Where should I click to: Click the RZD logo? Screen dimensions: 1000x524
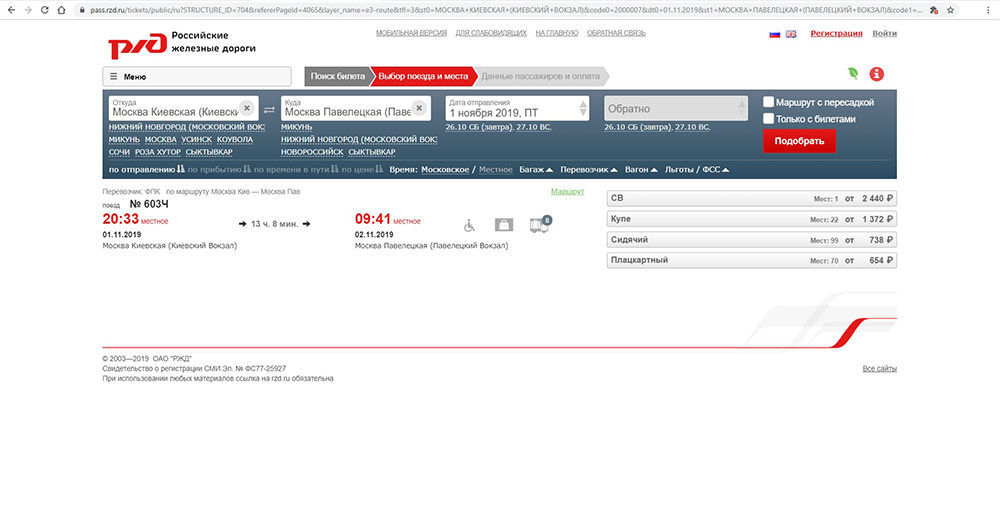point(137,45)
